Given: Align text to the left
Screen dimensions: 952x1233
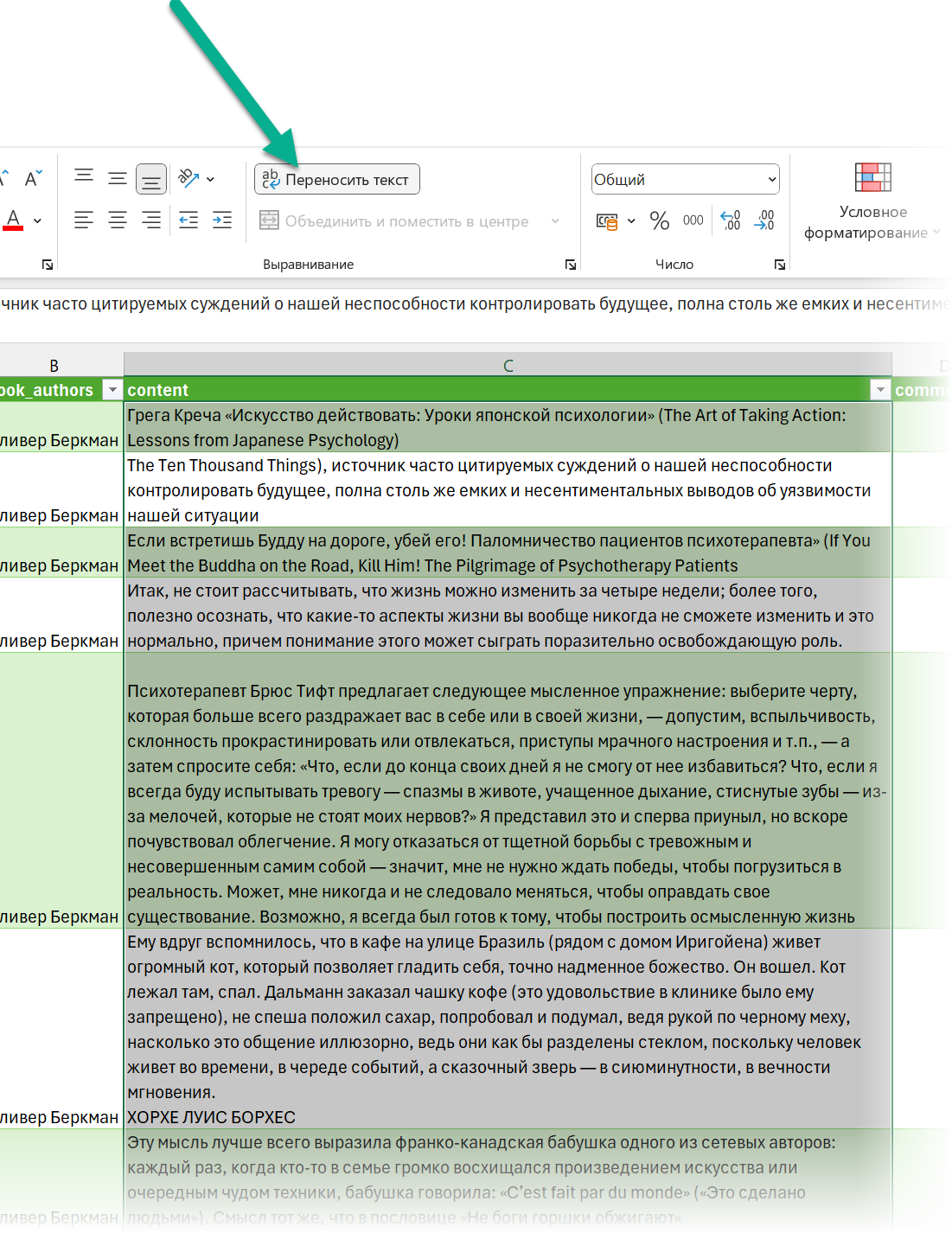Looking at the screenshot, I should pyautogui.click(x=84, y=220).
